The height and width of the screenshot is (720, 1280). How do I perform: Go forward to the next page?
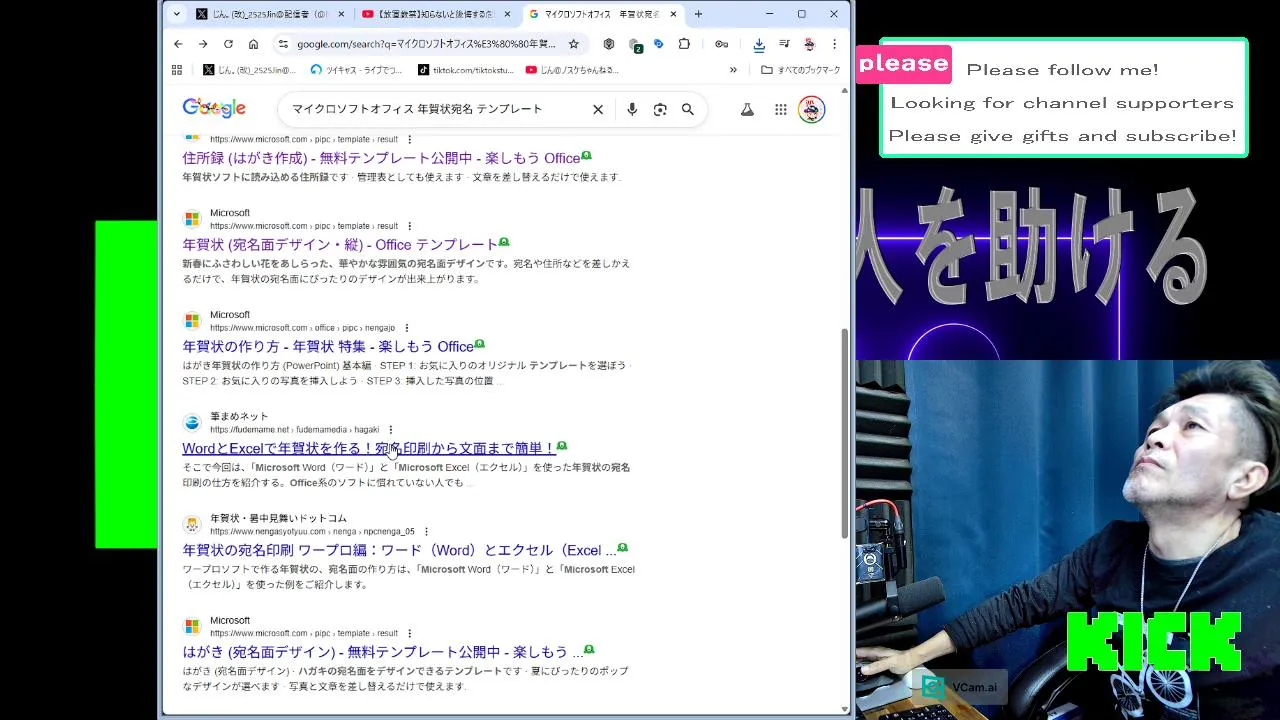click(203, 44)
